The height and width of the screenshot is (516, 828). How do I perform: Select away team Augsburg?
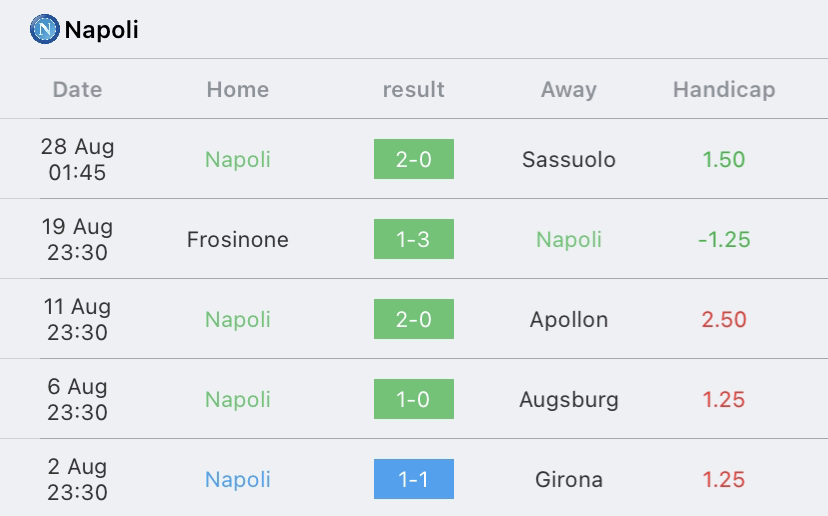569,399
